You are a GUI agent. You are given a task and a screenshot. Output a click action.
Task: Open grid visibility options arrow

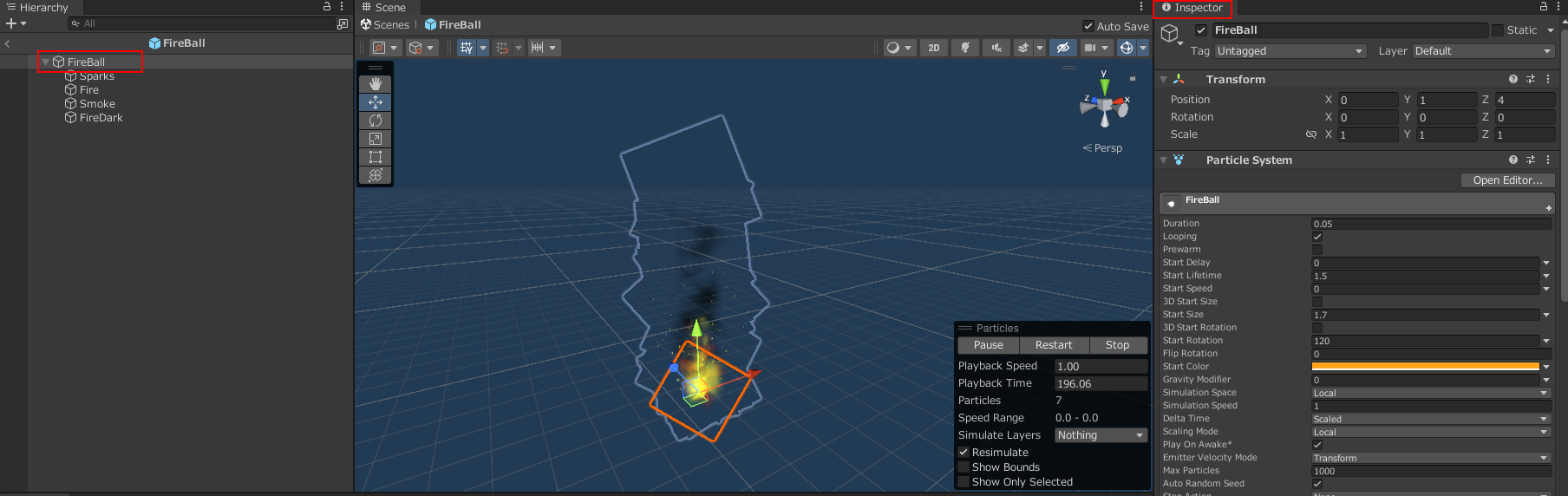pyautogui.click(x=483, y=48)
